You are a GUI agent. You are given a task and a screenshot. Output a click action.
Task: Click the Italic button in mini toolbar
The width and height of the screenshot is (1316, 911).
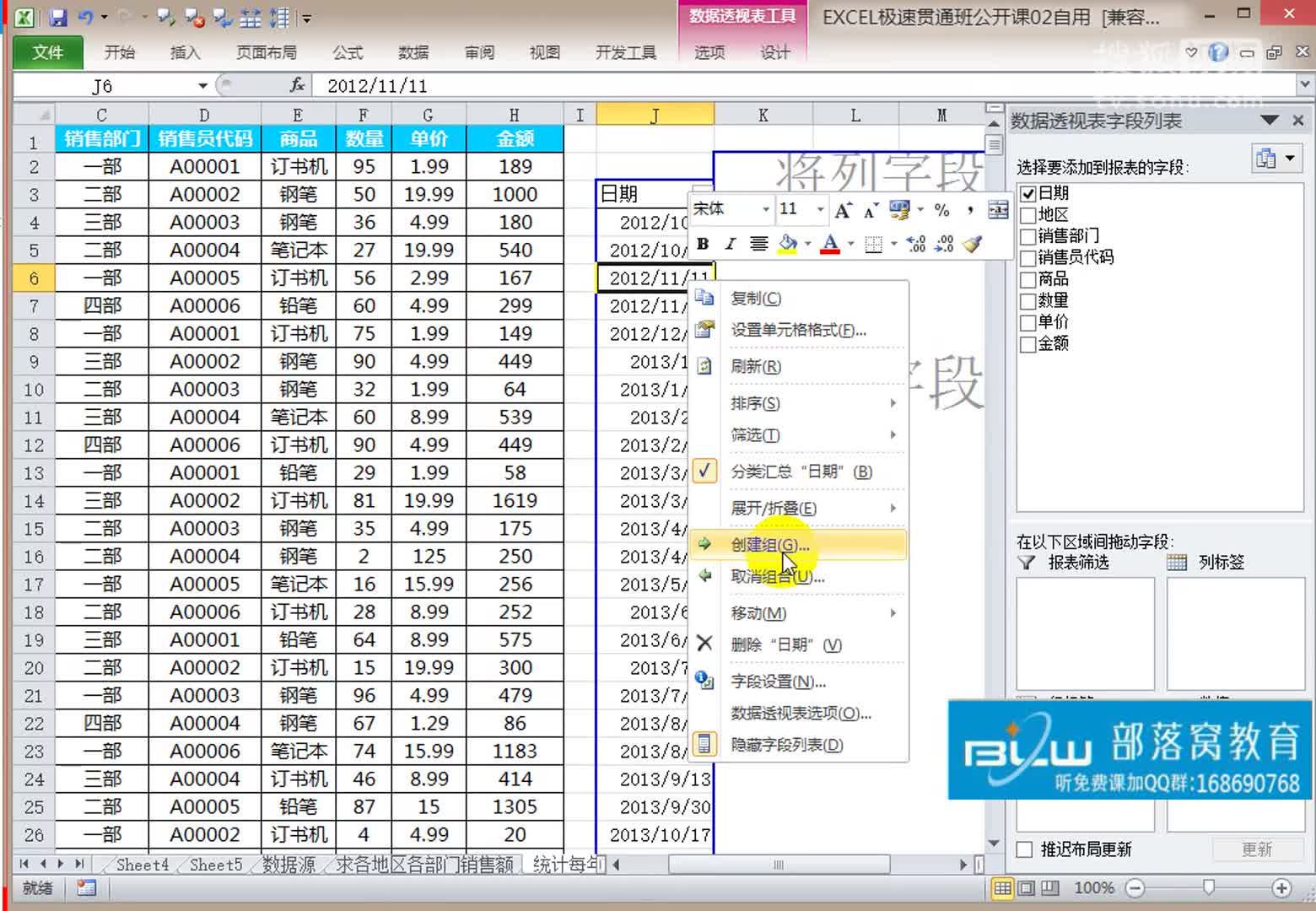731,244
